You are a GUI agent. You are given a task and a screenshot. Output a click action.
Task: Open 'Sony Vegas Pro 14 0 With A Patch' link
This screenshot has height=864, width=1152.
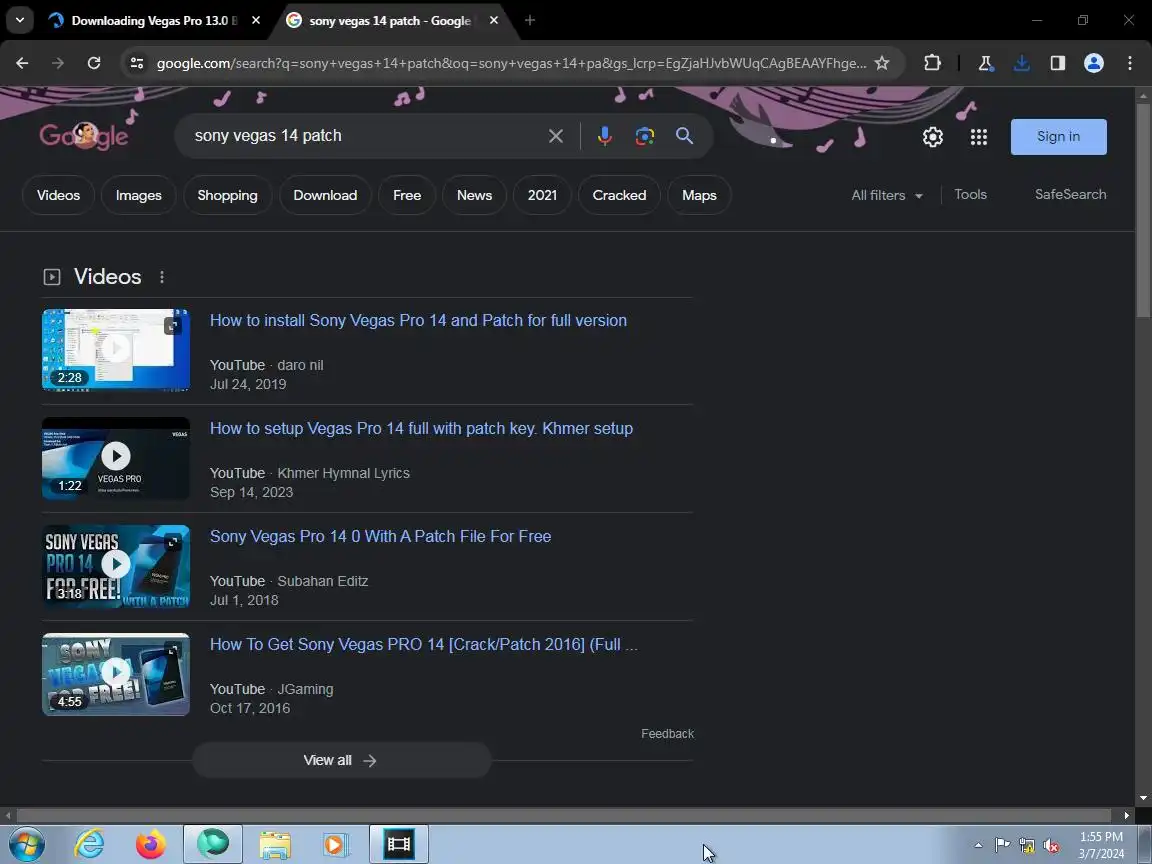pos(381,536)
